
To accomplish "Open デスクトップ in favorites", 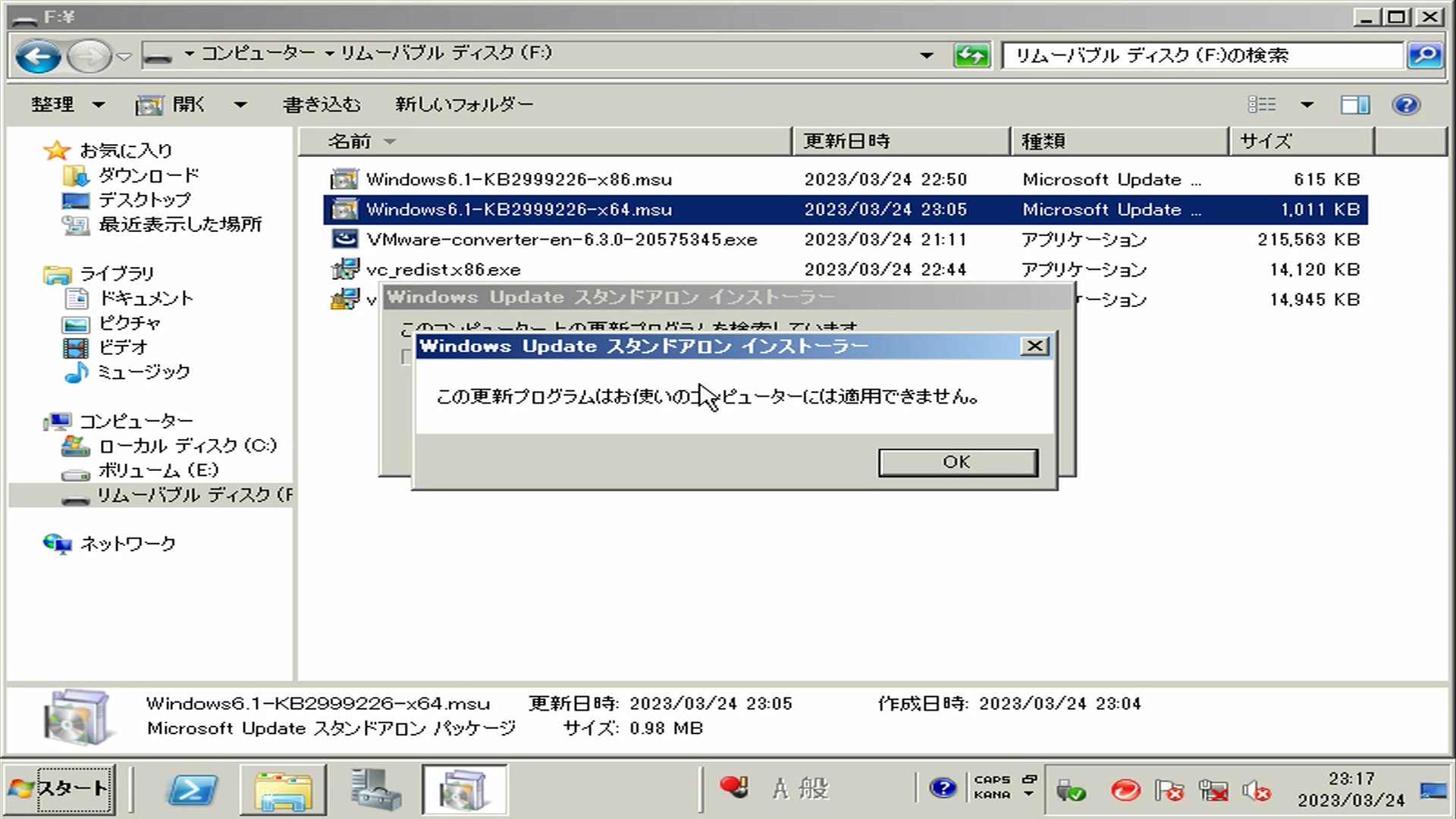I will tap(144, 199).
